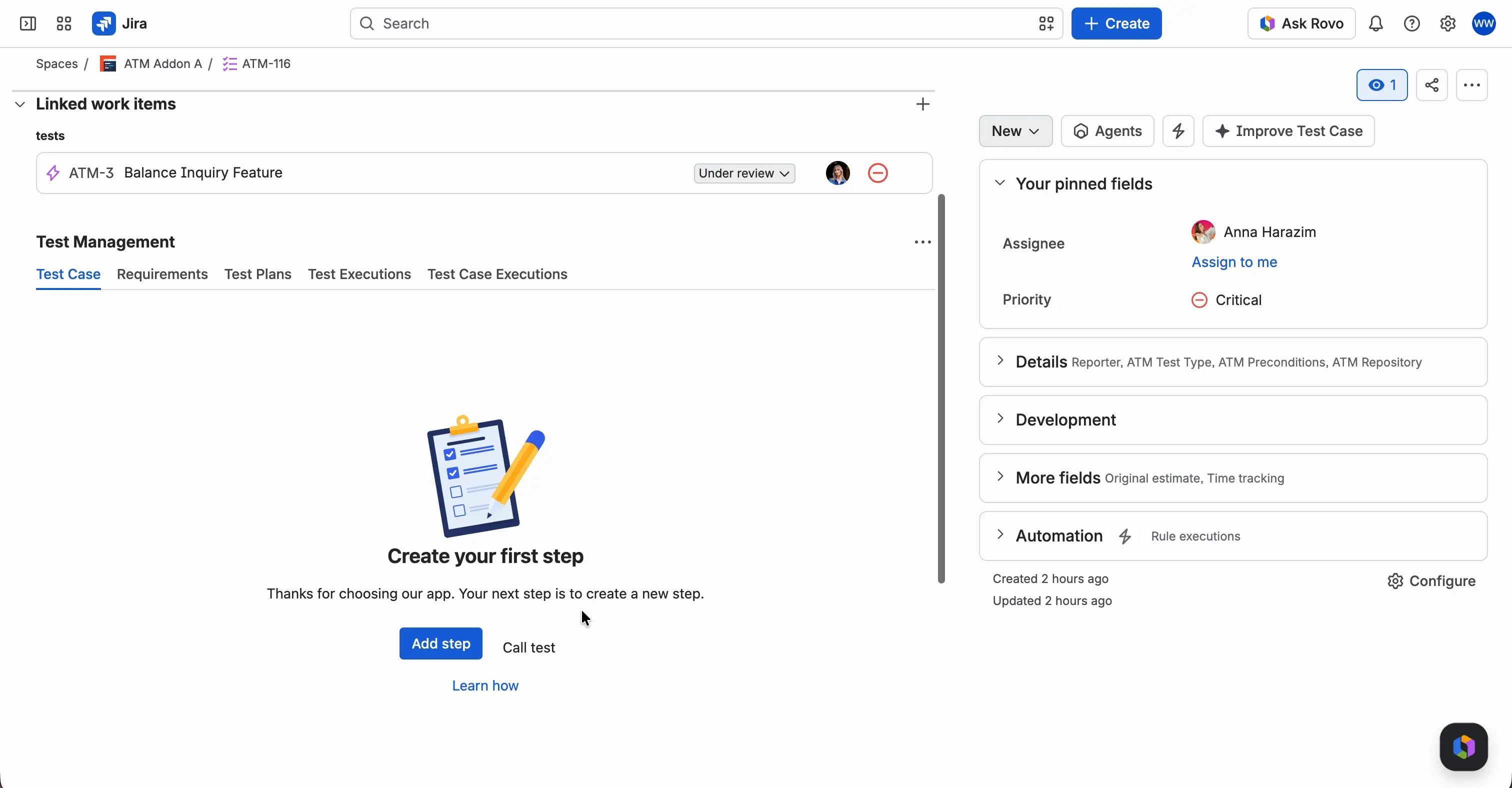Switch to the Requirements tab
The height and width of the screenshot is (788, 1512).
162,274
